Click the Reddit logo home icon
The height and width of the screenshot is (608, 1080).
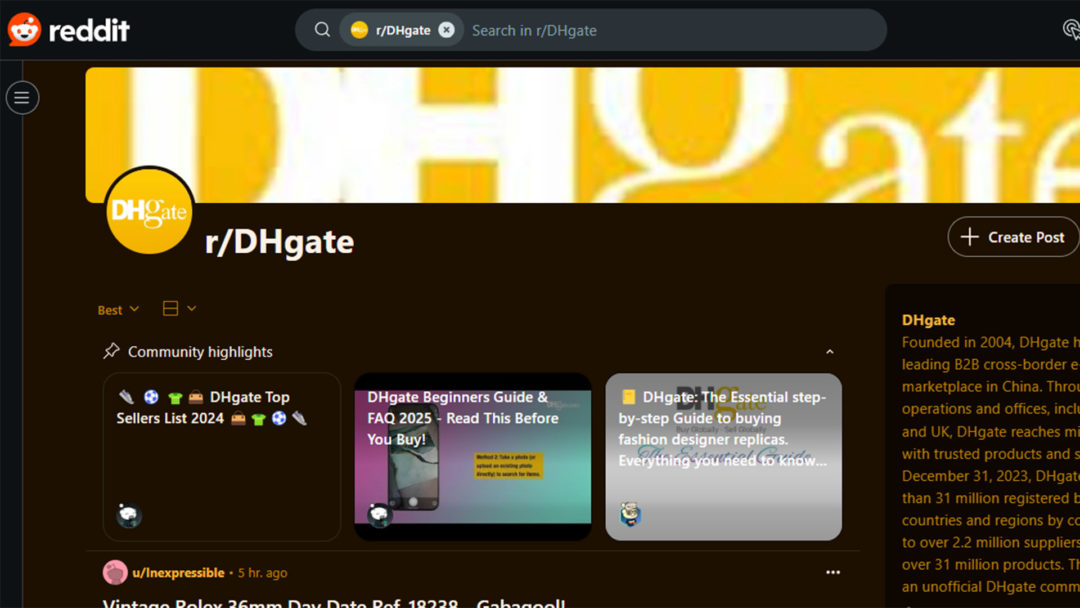point(68,30)
